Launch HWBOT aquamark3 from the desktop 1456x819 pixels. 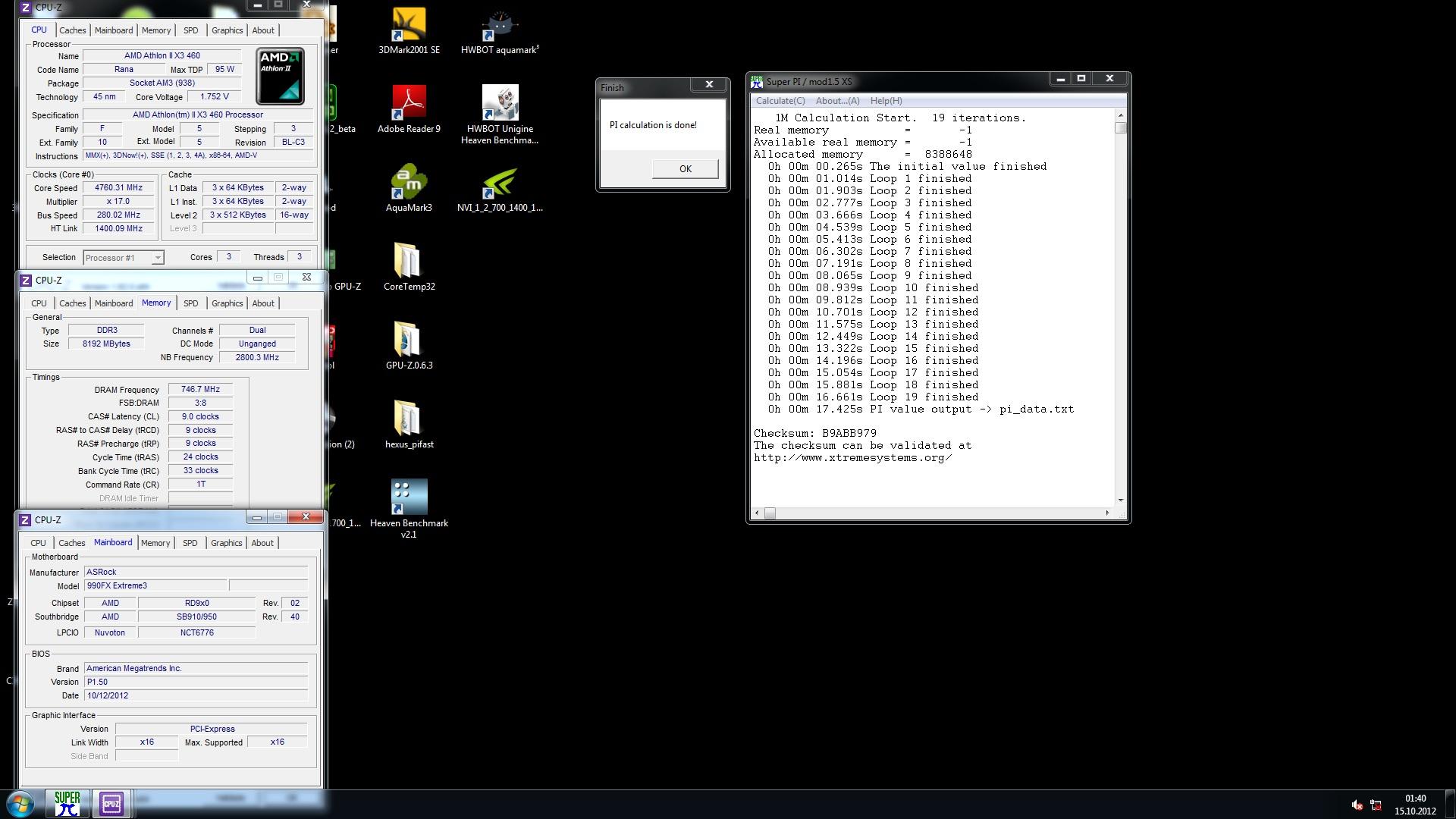click(500, 30)
